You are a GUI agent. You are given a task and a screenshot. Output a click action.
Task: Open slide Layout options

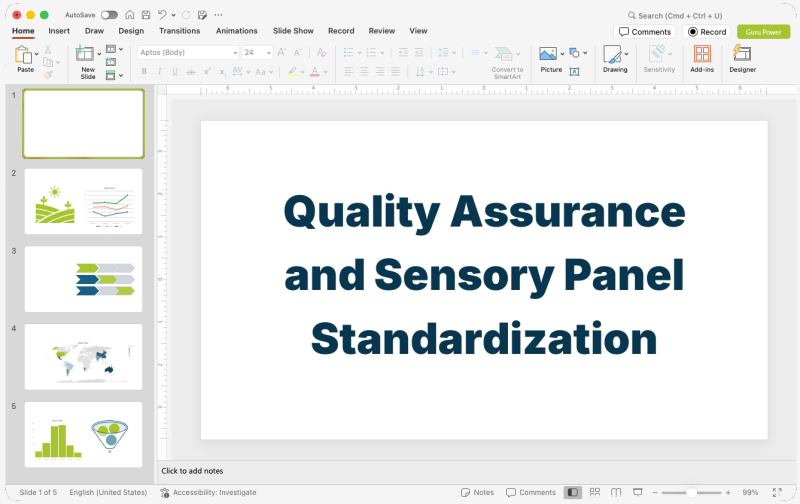[111, 49]
